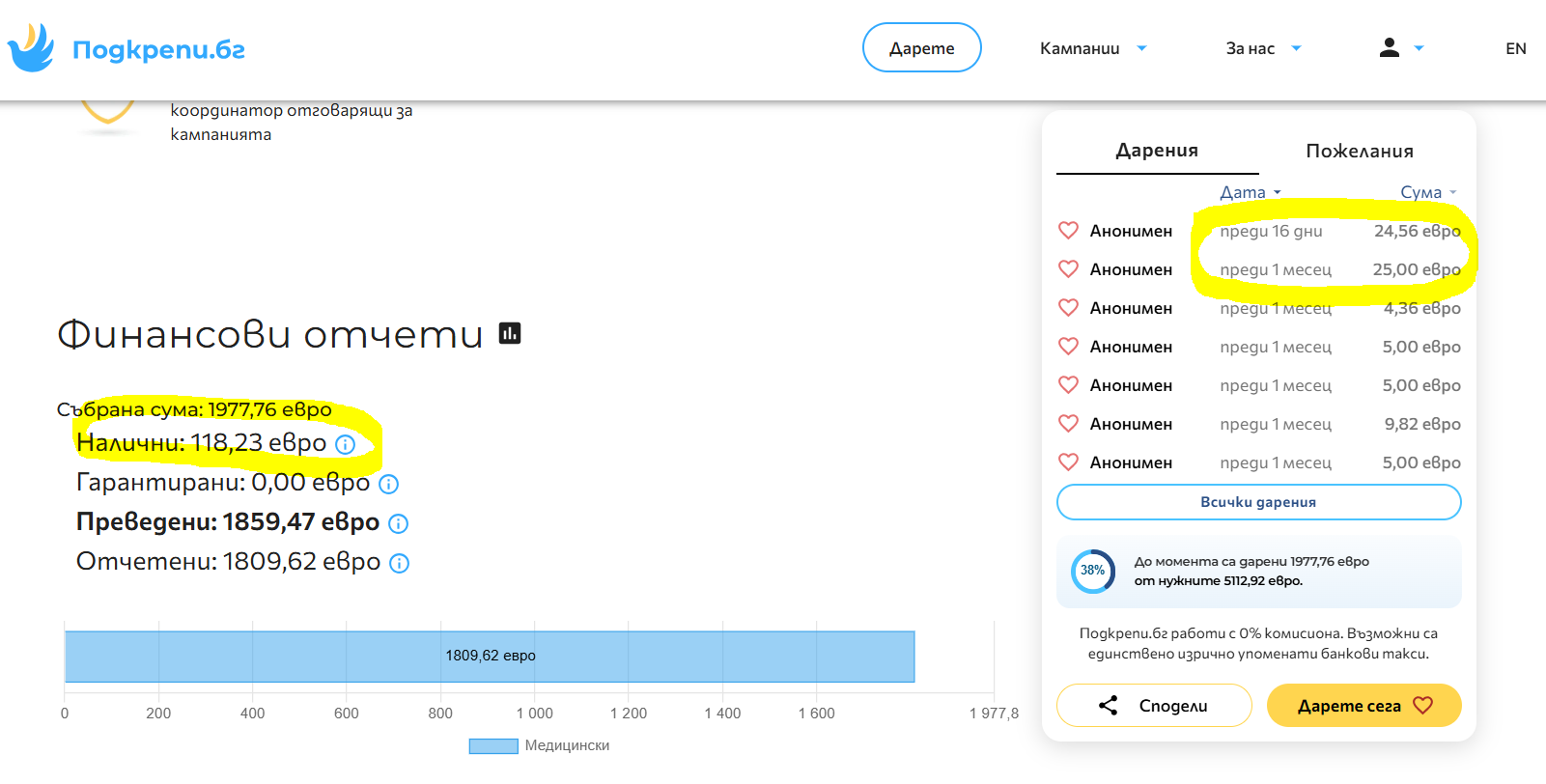Click the 38% progress circle
1546x784 pixels.
1093,571
